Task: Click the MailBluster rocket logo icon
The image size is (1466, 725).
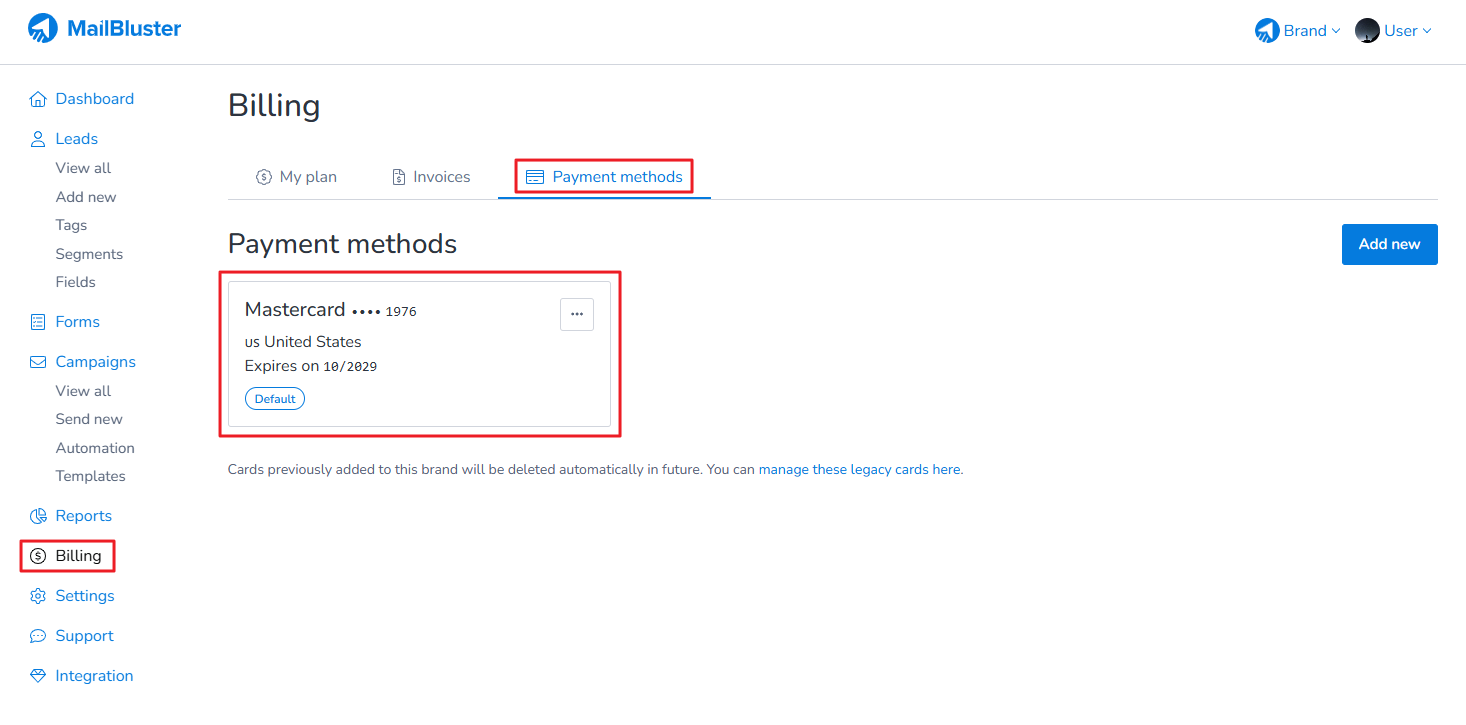Action: click(x=43, y=29)
